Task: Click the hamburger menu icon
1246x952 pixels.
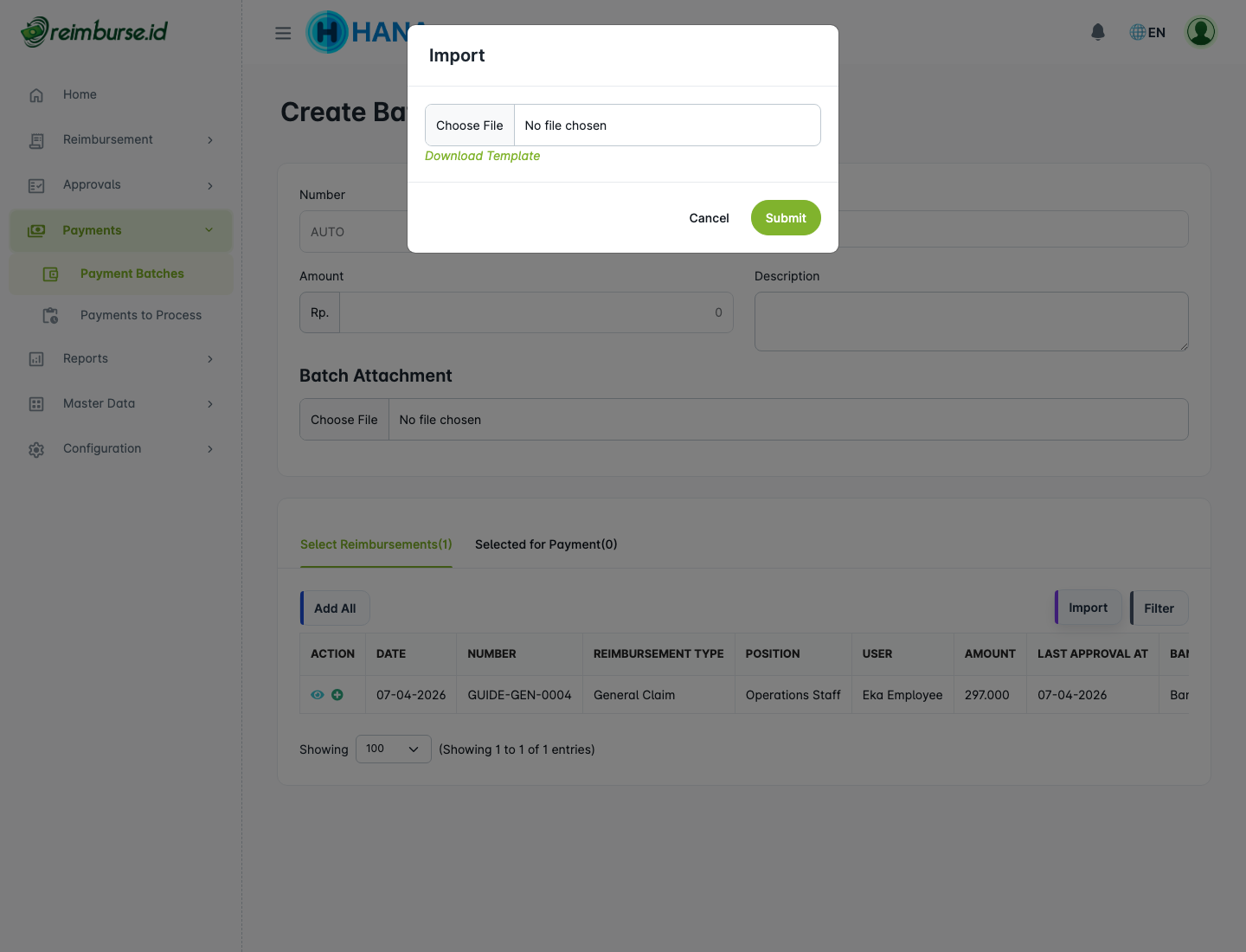Action: [x=282, y=32]
